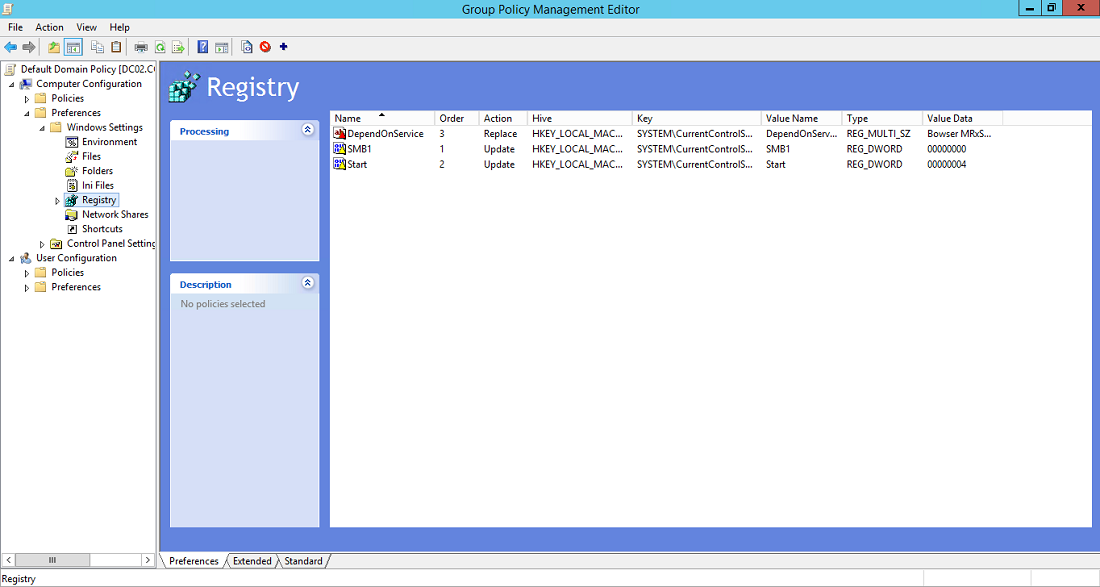Click the Forward navigation arrow icon

(x=28, y=46)
